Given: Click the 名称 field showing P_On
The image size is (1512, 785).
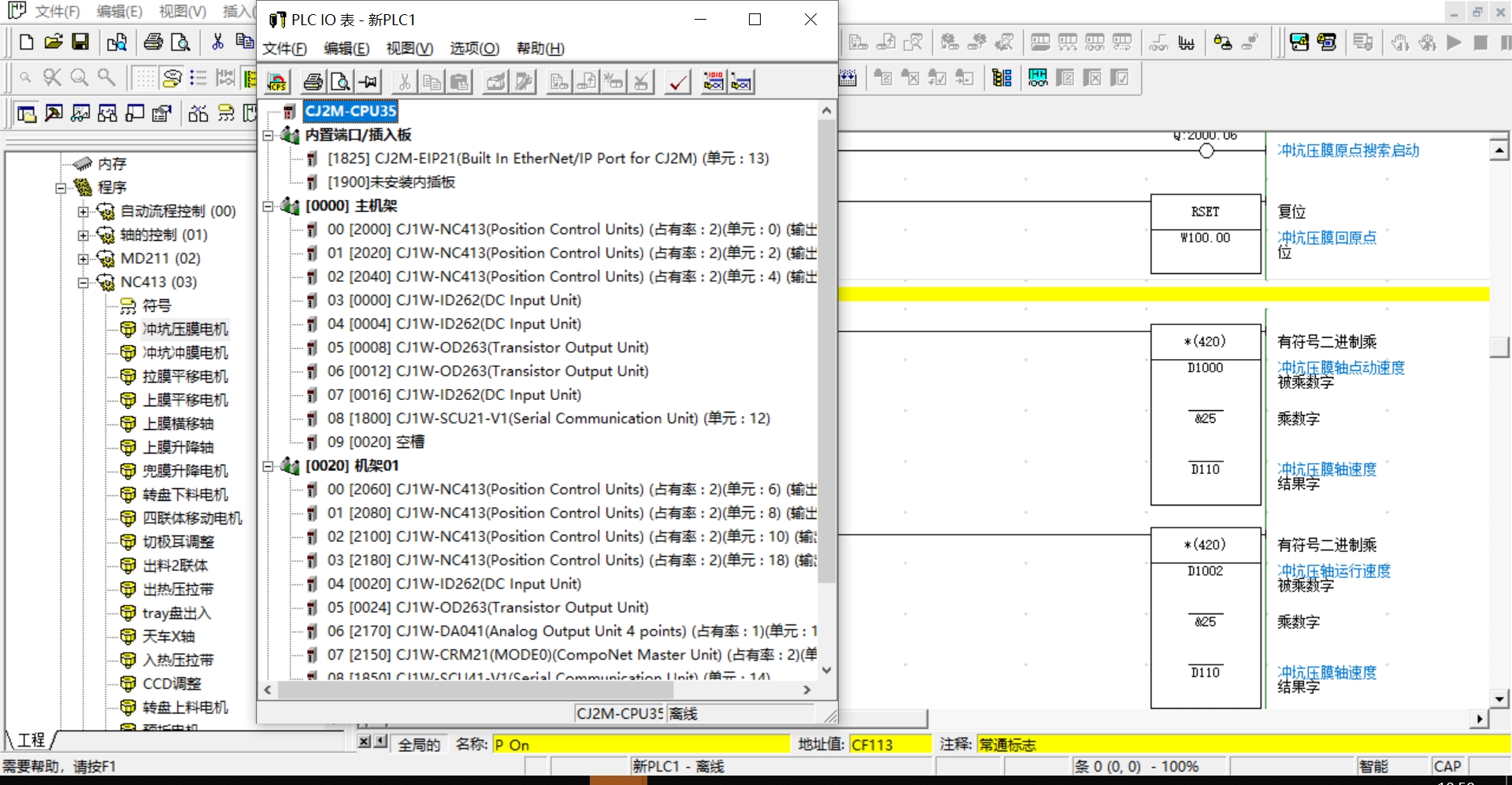Looking at the screenshot, I should tap(640, 745).
